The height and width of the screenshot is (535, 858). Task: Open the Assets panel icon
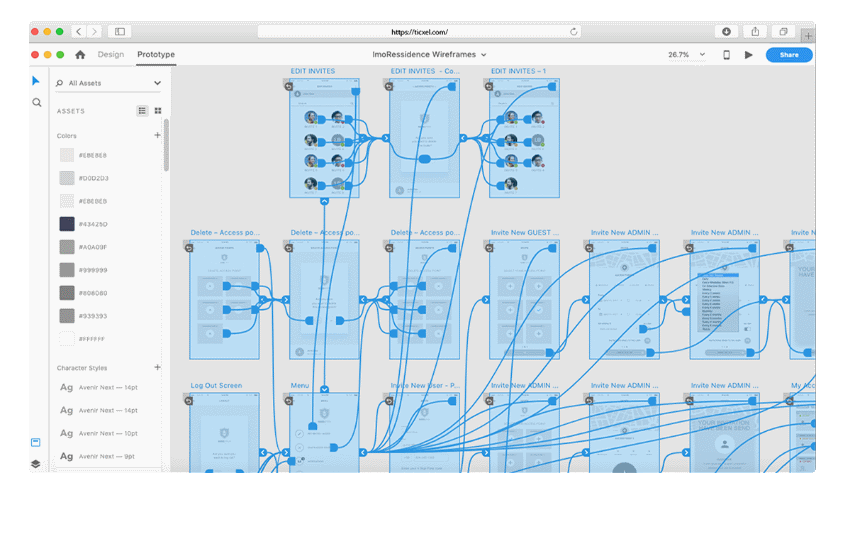(x=36, y=442)
